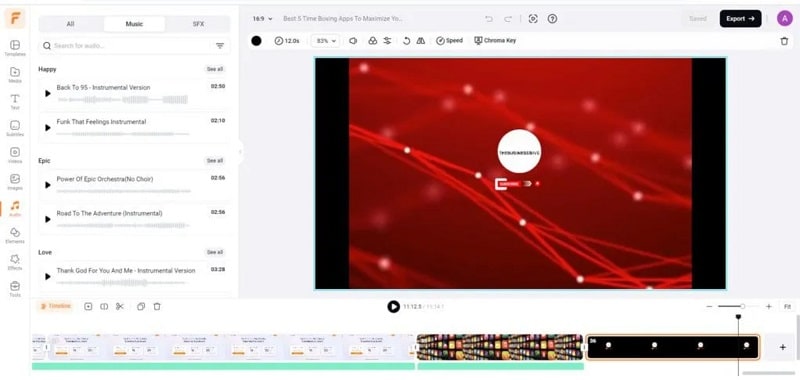Collapse the side panel arrow handle
The image size is (800, 380).
tap(240, 152)
